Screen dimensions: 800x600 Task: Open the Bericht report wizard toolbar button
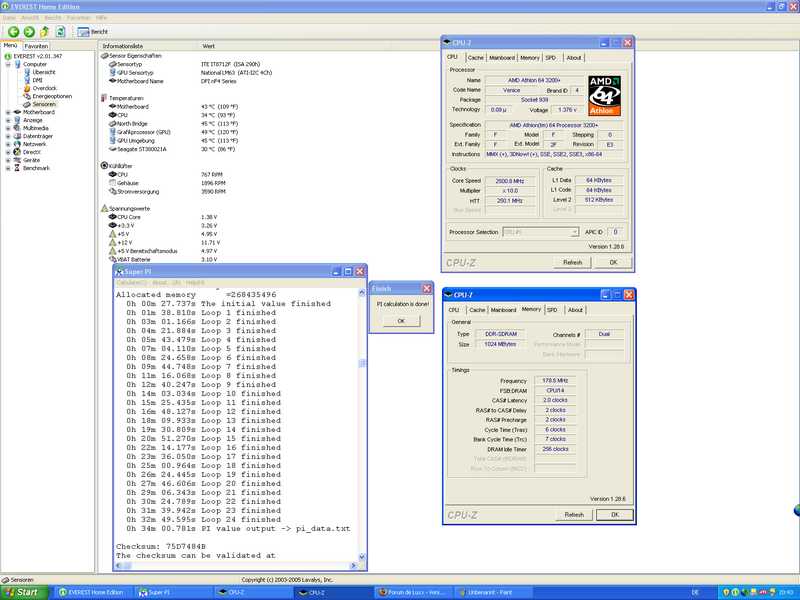tap(92, 32)
